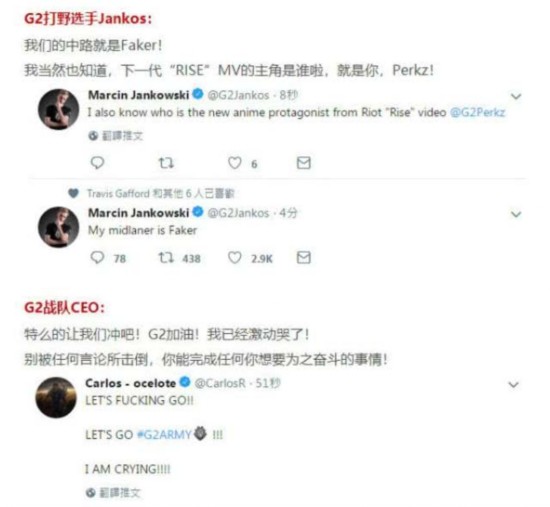Like the tweet with 6 likes
The height and width of the screenshot is (507, 550).
click(235, 163)
